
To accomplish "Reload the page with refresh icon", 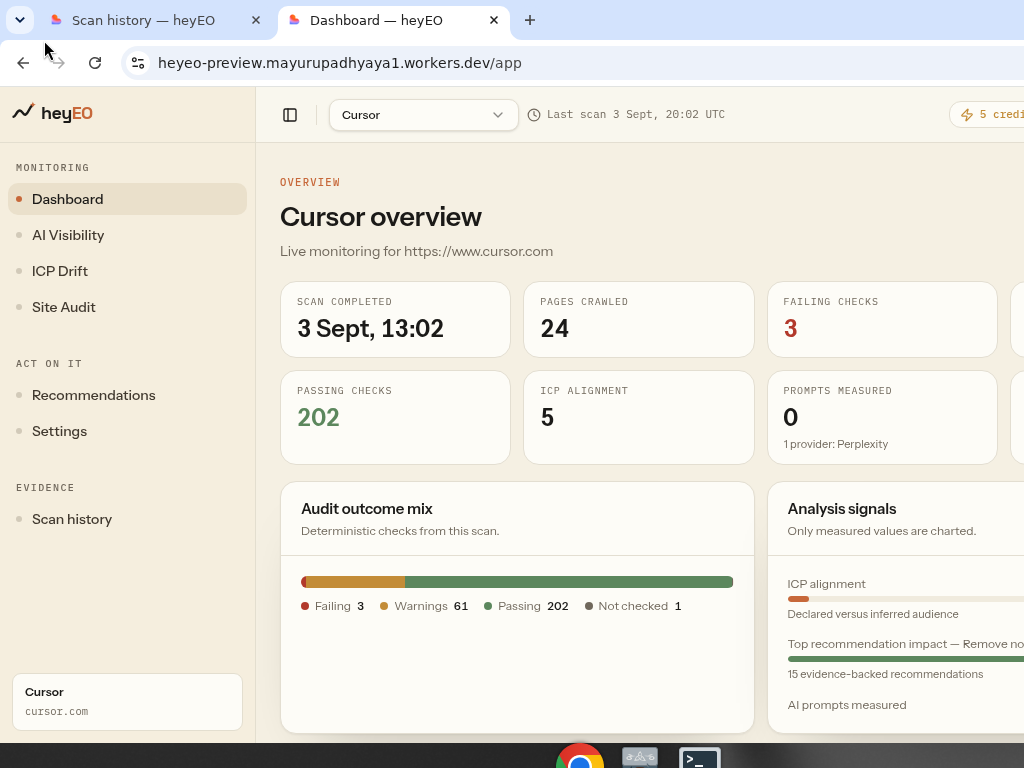I will pos(95,63).
